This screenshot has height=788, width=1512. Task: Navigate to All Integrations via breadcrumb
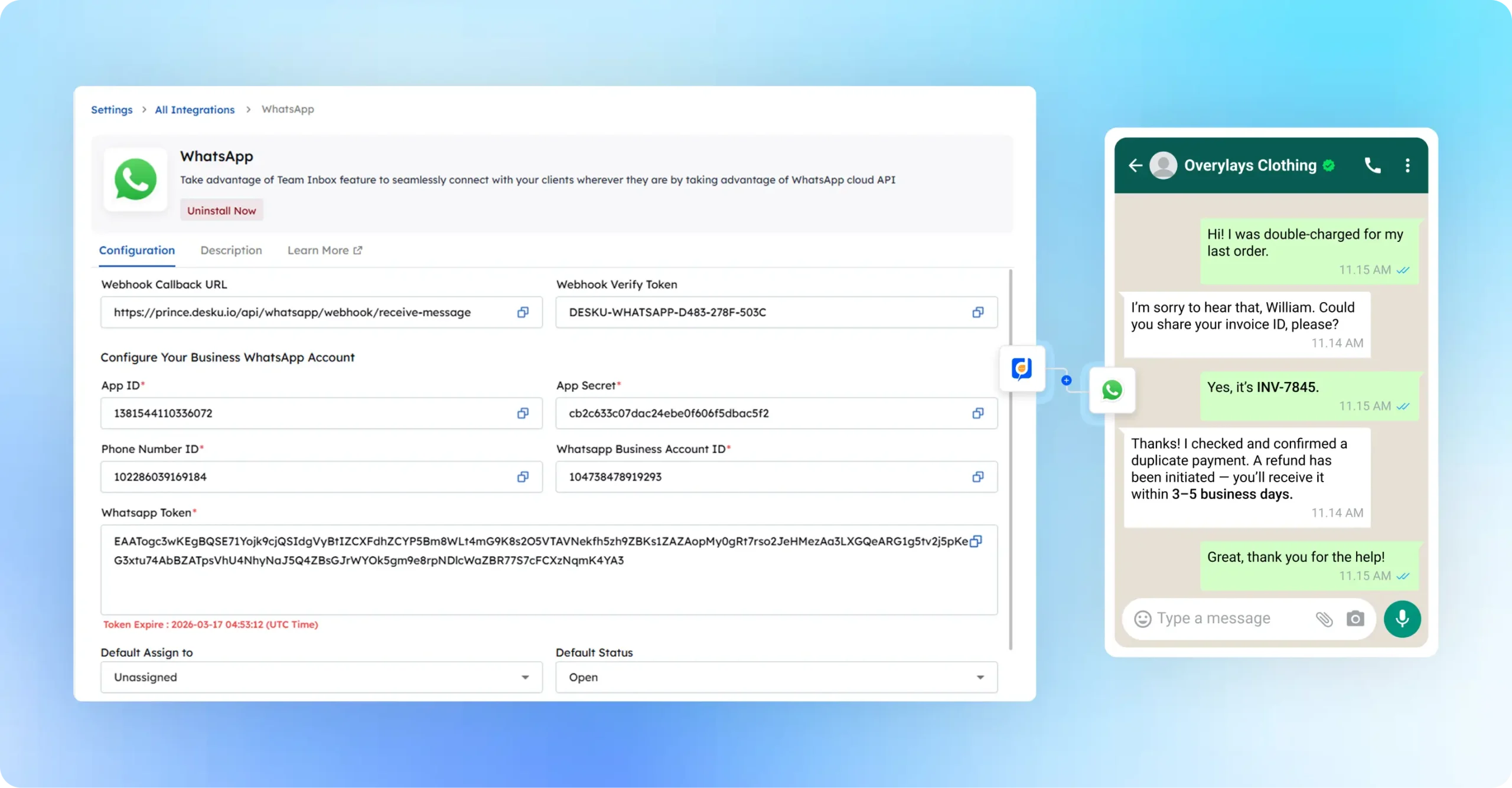(x=194, y=110)
